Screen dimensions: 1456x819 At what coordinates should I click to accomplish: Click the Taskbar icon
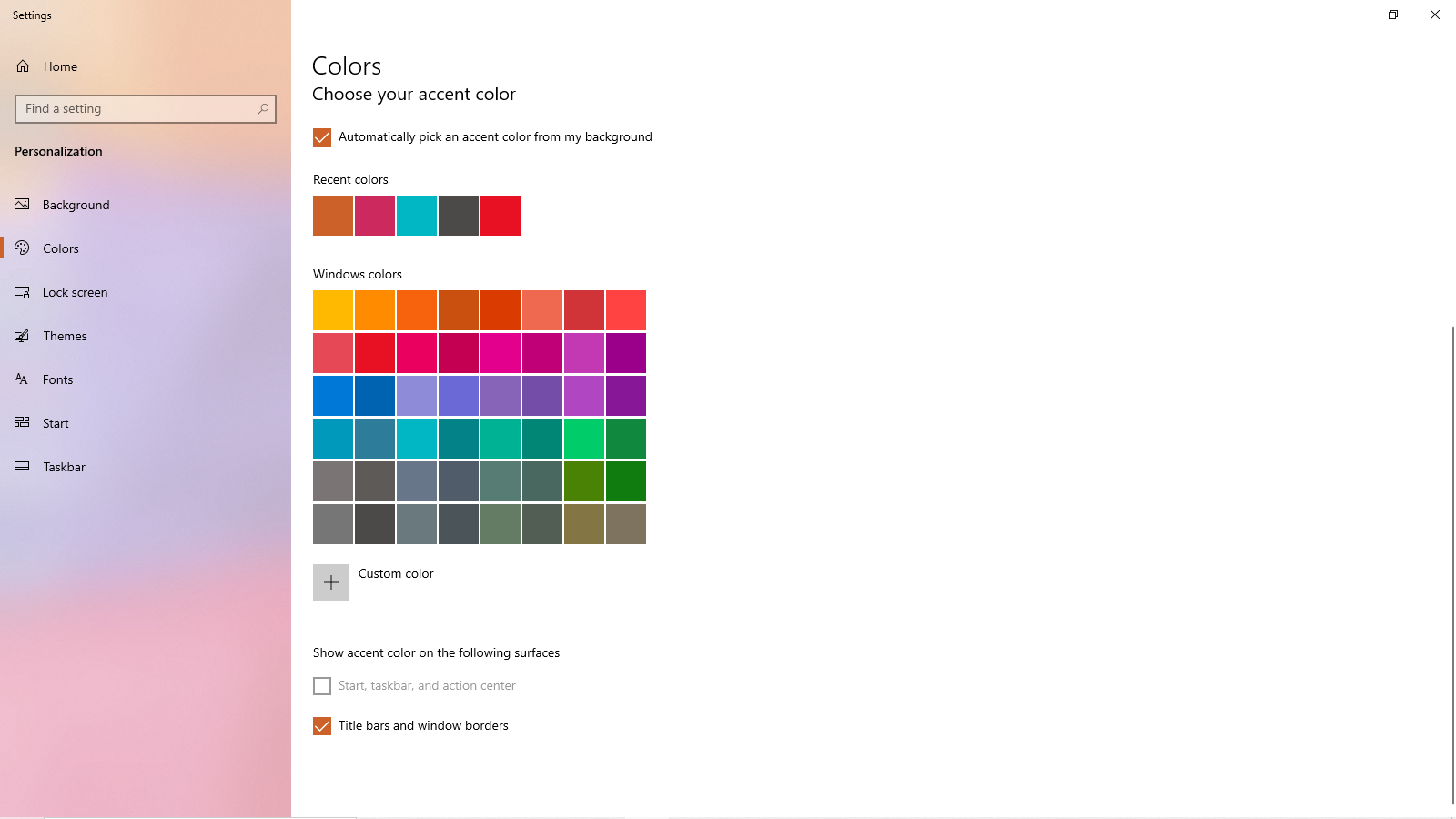click(x=22, y=467)
